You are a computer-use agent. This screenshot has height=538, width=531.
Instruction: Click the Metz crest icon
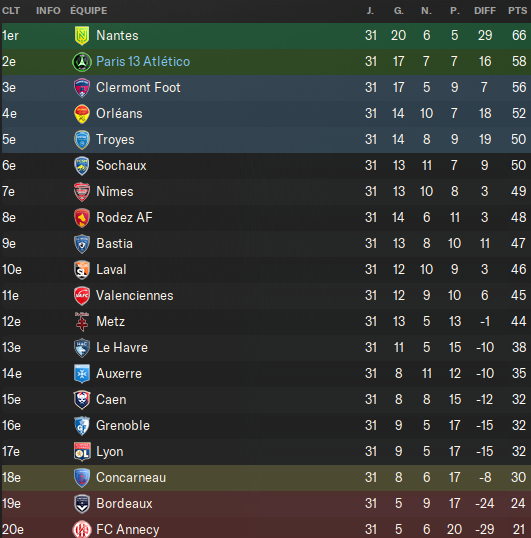pos(82,322)
